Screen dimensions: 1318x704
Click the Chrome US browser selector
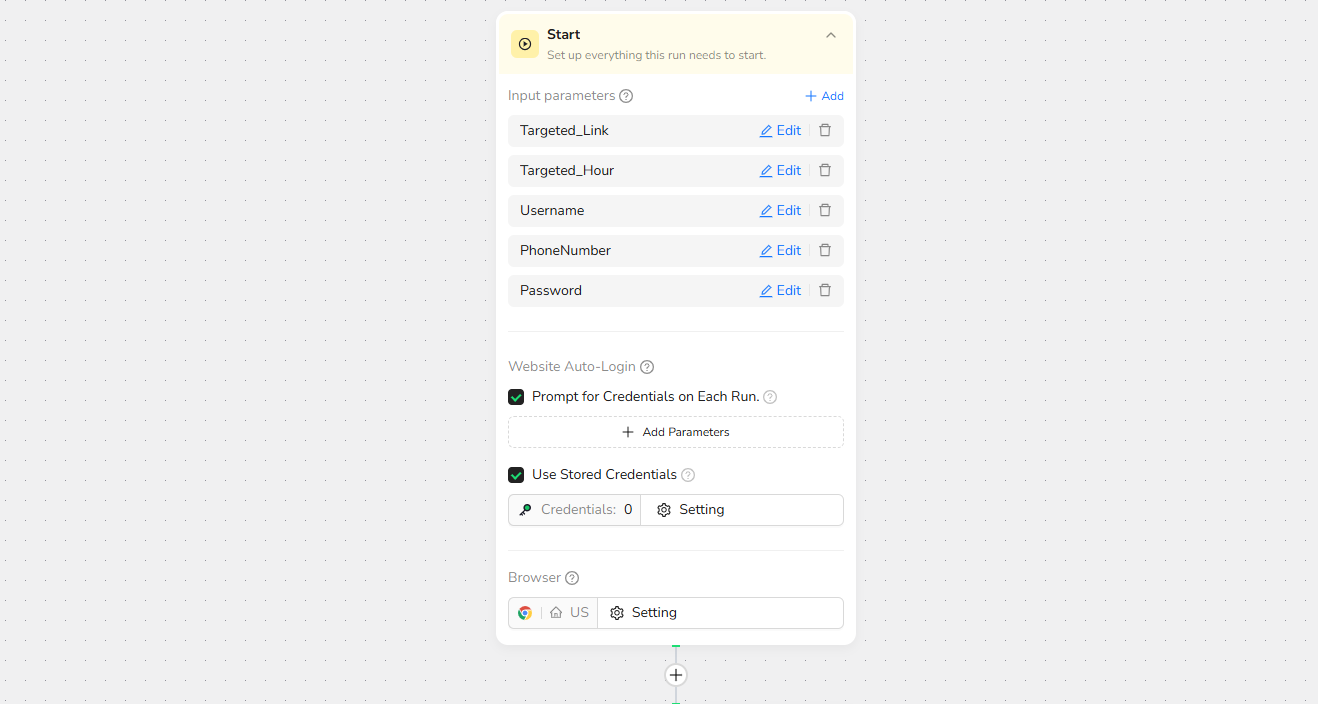[553, 613]
